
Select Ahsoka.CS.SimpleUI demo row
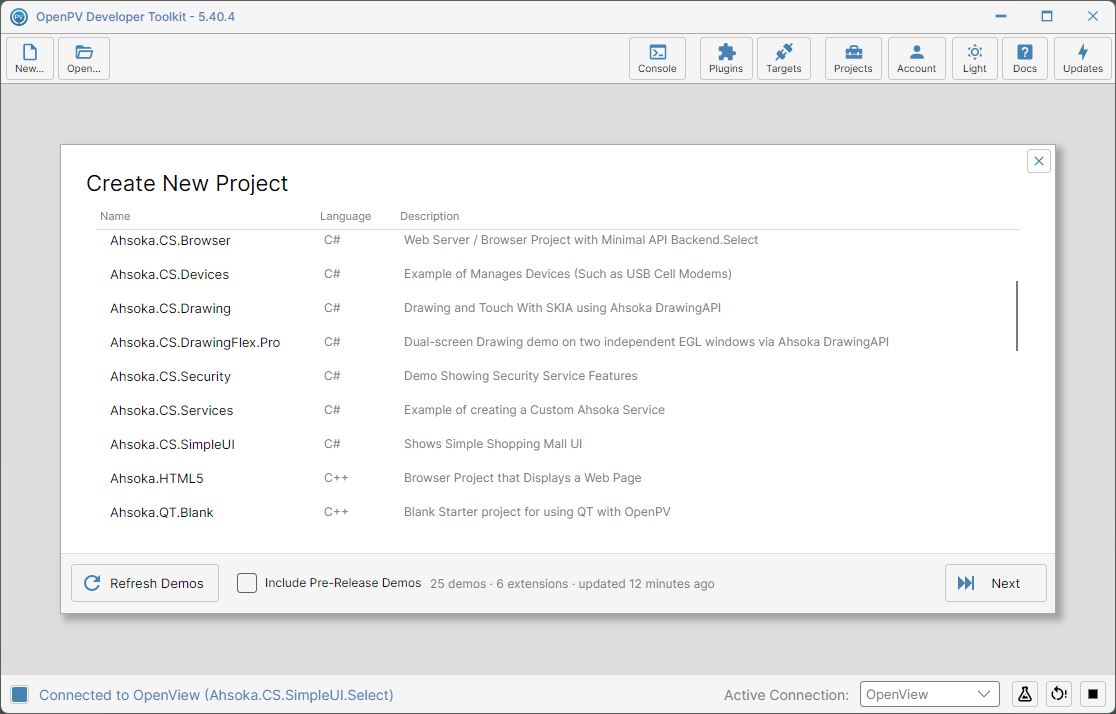click(558, 444)
